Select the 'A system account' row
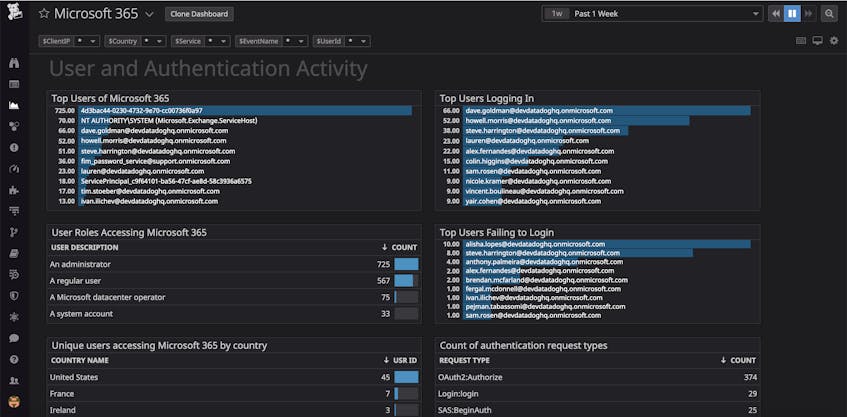 click(x=234, y=314)
